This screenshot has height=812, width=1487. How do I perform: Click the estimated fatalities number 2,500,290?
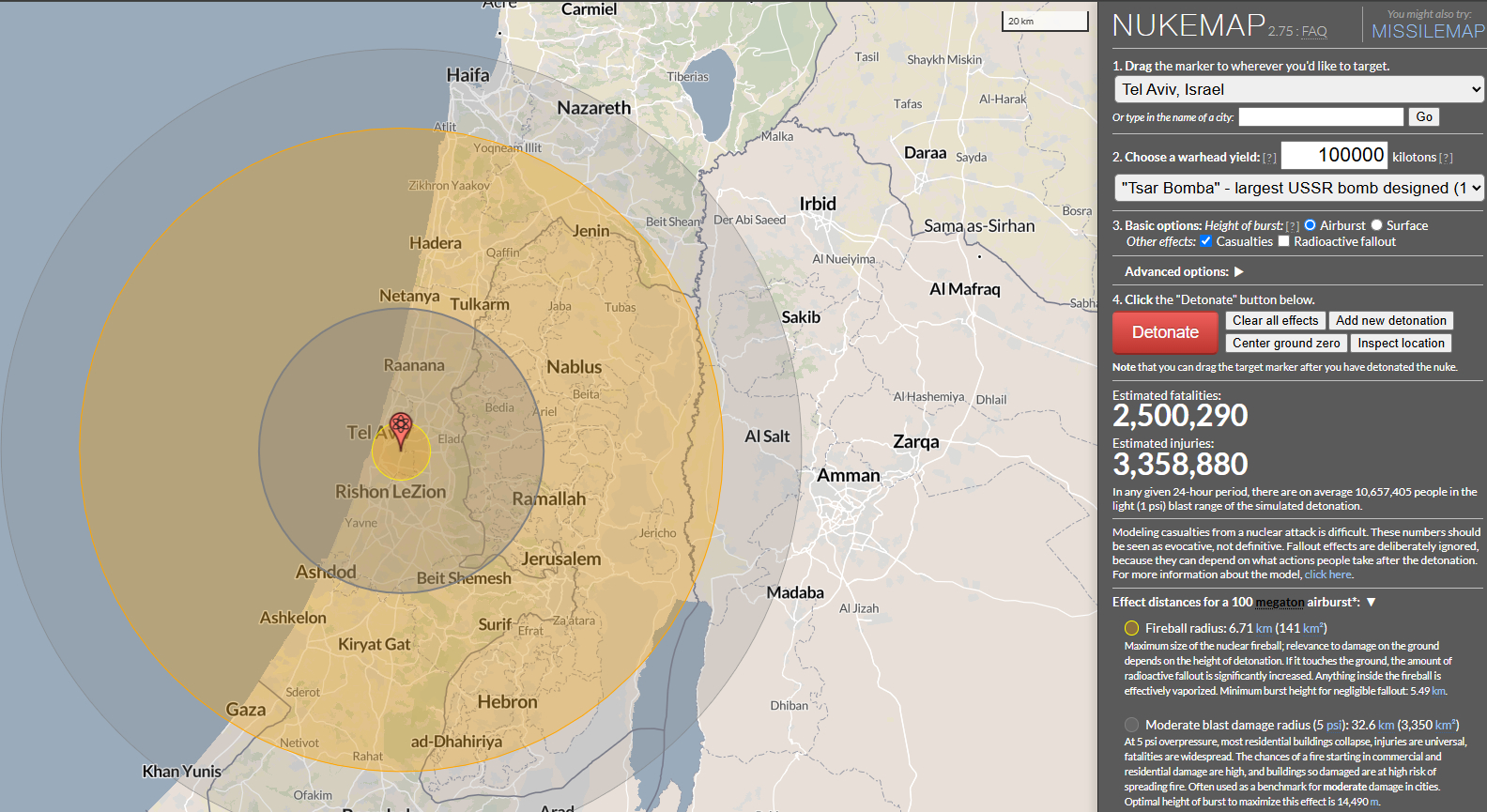(x=1180, y=416)
